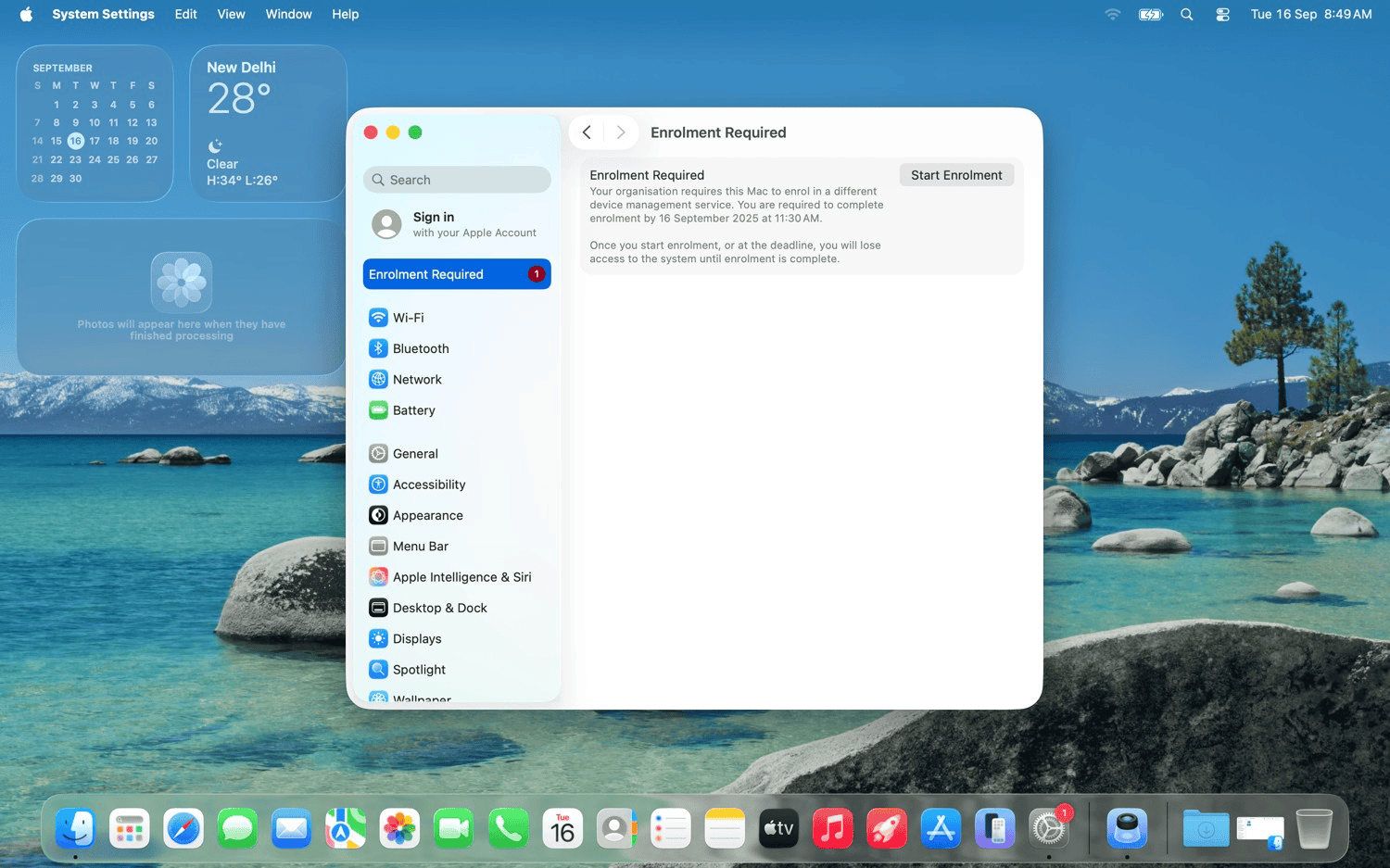Viewport: 1390px width, 868px height.
Task: Click the Search field in sidebar
Action: click(x=458, y=180)
